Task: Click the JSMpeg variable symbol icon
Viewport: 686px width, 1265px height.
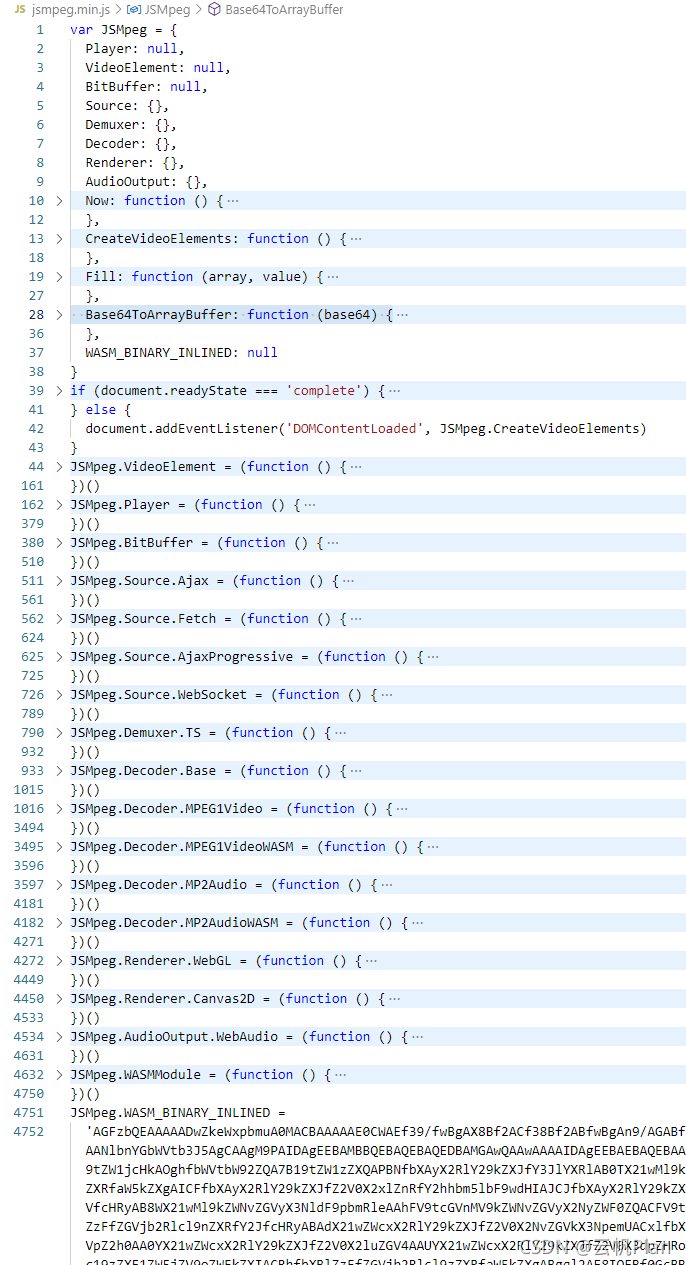Action: [x=135, y=9]
